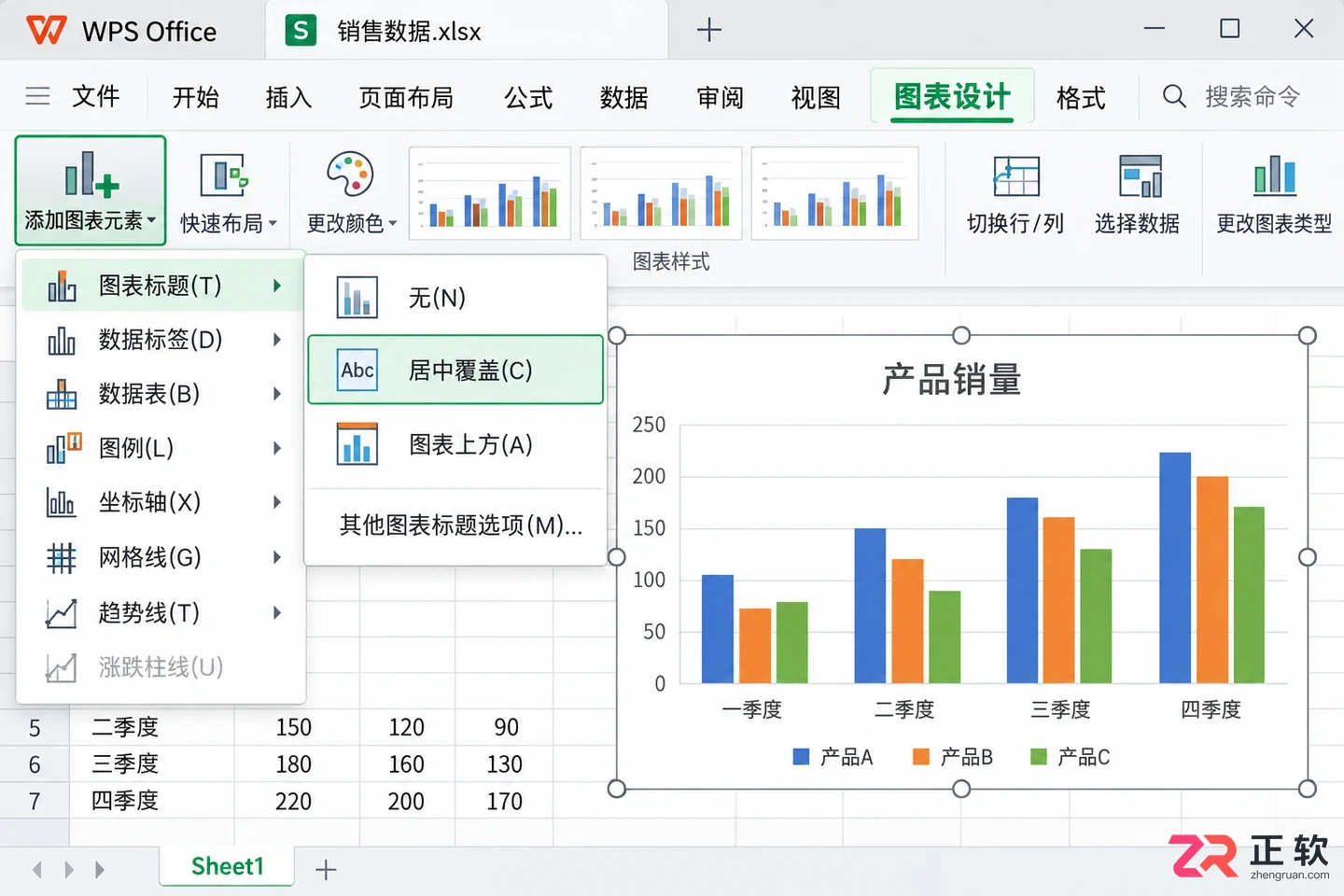Viewport: 1344px width, 896px height.
Task: Switch to the 页面布局 ribbon tab
Action: [x=406, y=97]
